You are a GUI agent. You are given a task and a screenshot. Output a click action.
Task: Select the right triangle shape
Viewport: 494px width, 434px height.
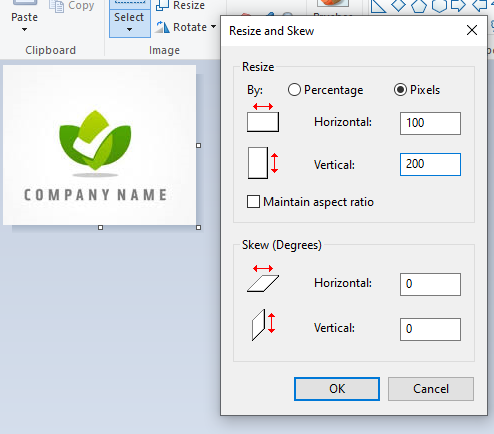coord(378,6)
